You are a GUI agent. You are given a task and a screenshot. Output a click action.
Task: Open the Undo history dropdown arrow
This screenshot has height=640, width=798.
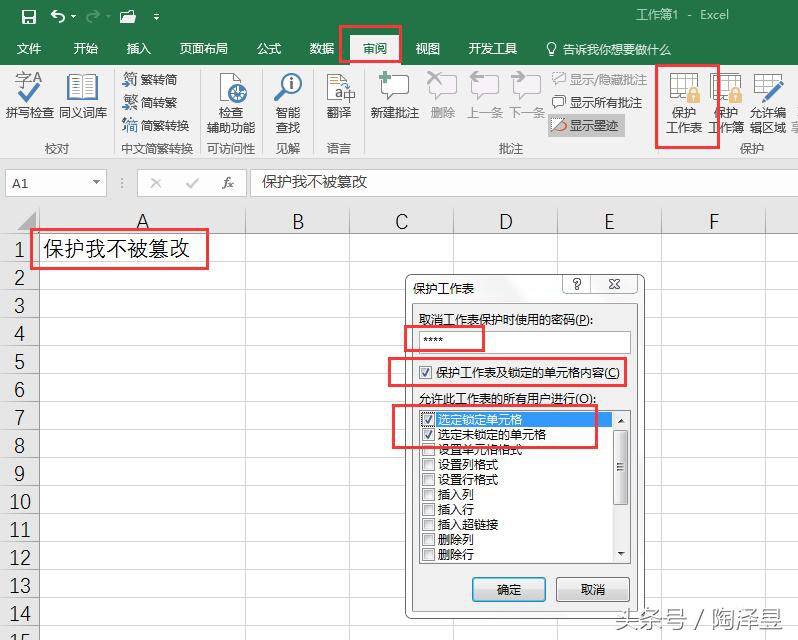(x=73, y=17)
